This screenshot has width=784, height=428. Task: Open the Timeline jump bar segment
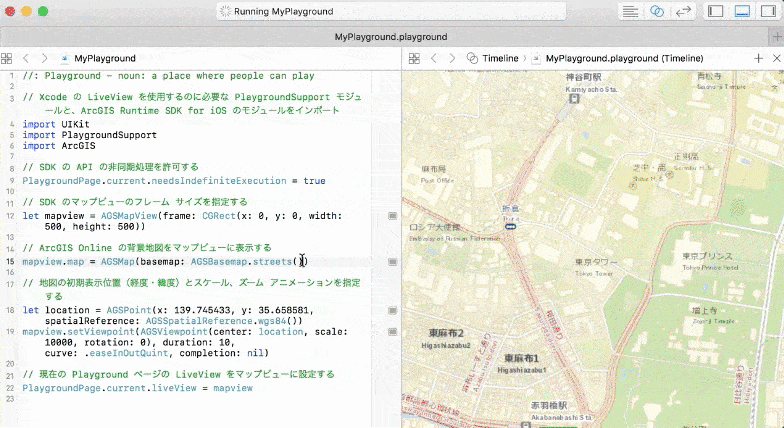point(492,58)
